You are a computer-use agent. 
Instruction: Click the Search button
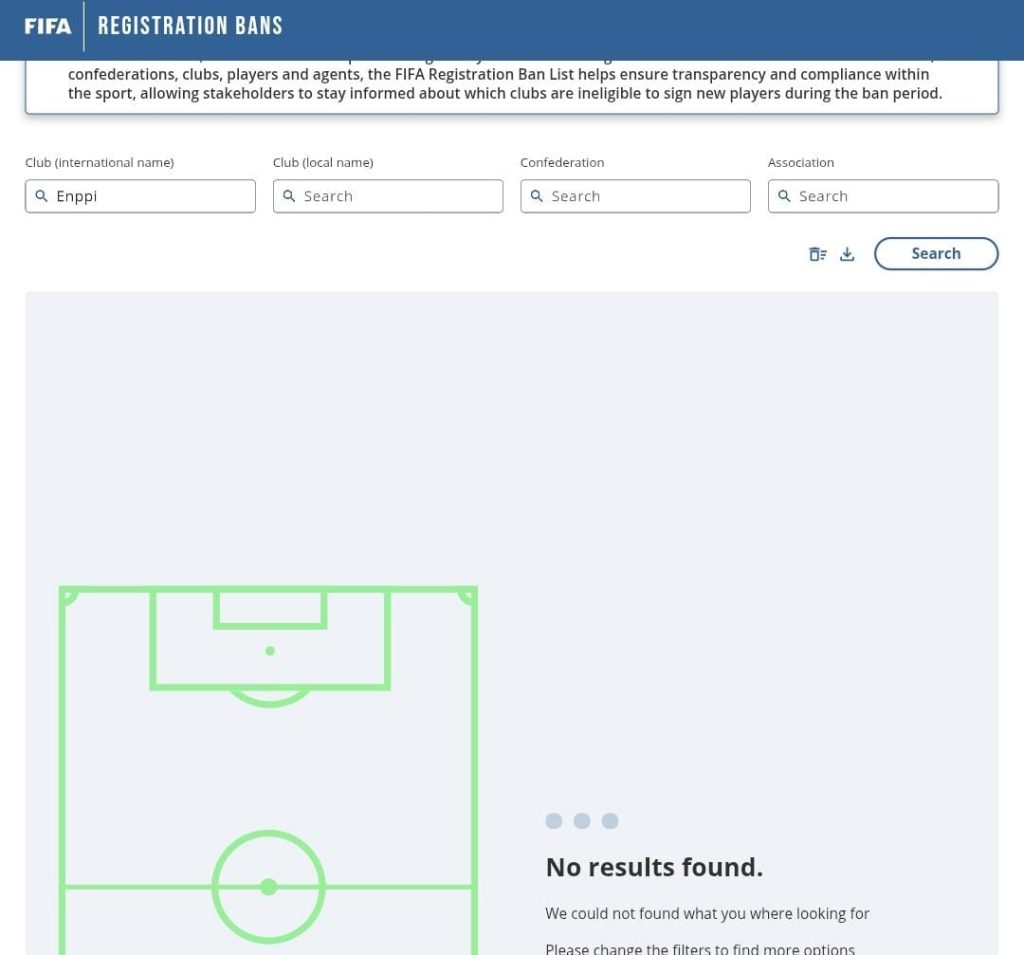point(936,253)
